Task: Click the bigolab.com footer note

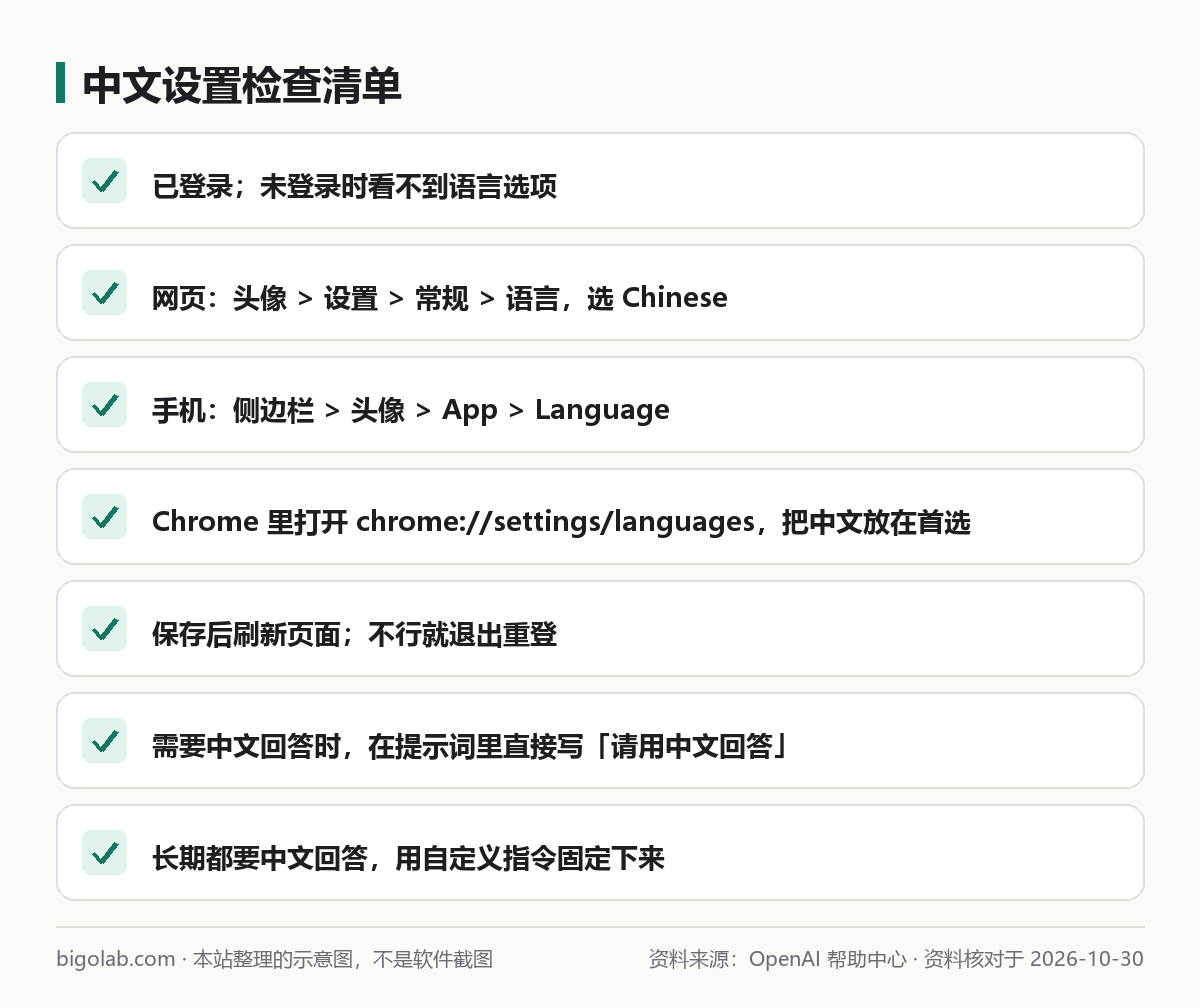Action: coord(274,959)
